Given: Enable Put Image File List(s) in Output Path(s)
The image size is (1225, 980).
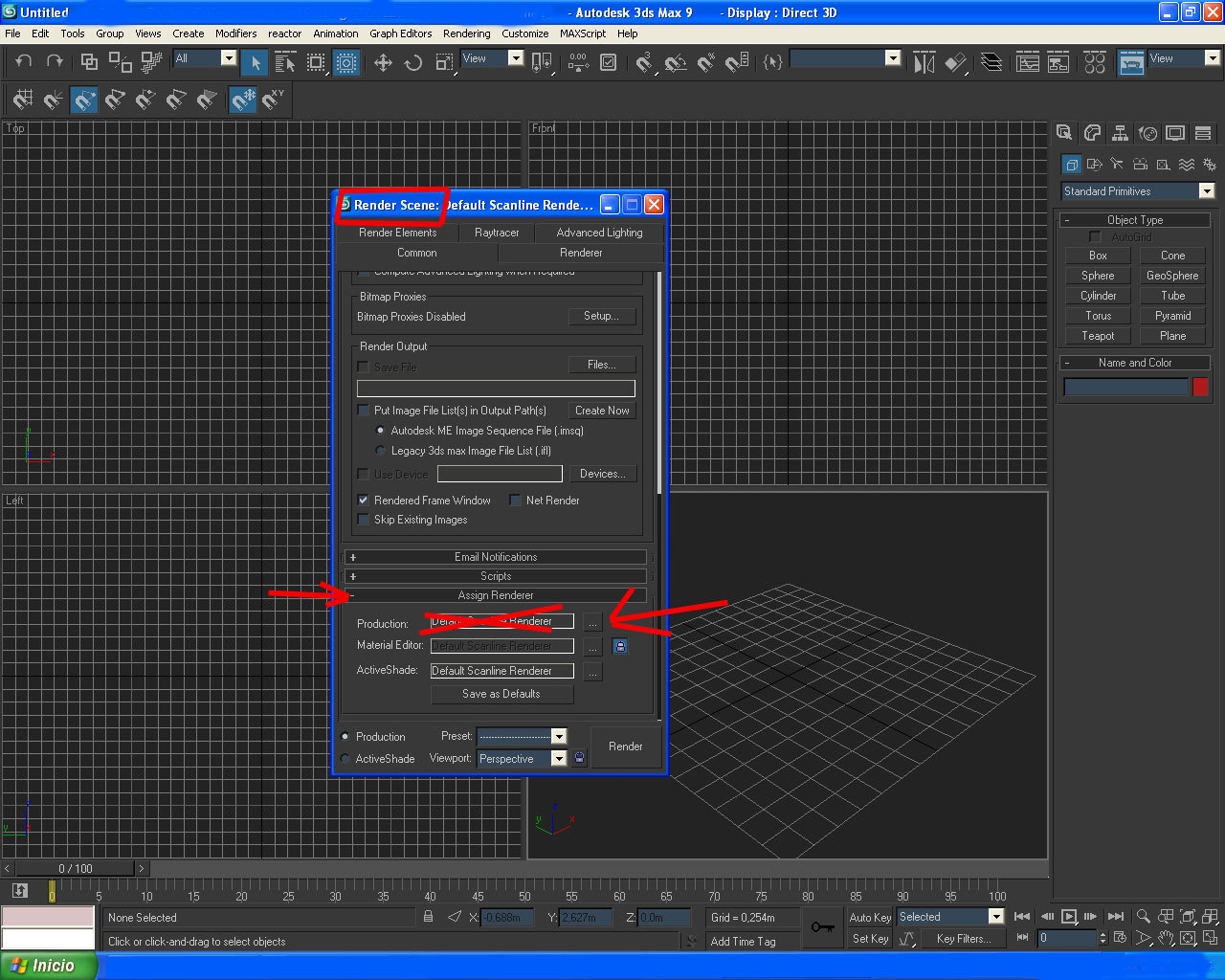Looking at the screenshot, I should pos(363,411).
